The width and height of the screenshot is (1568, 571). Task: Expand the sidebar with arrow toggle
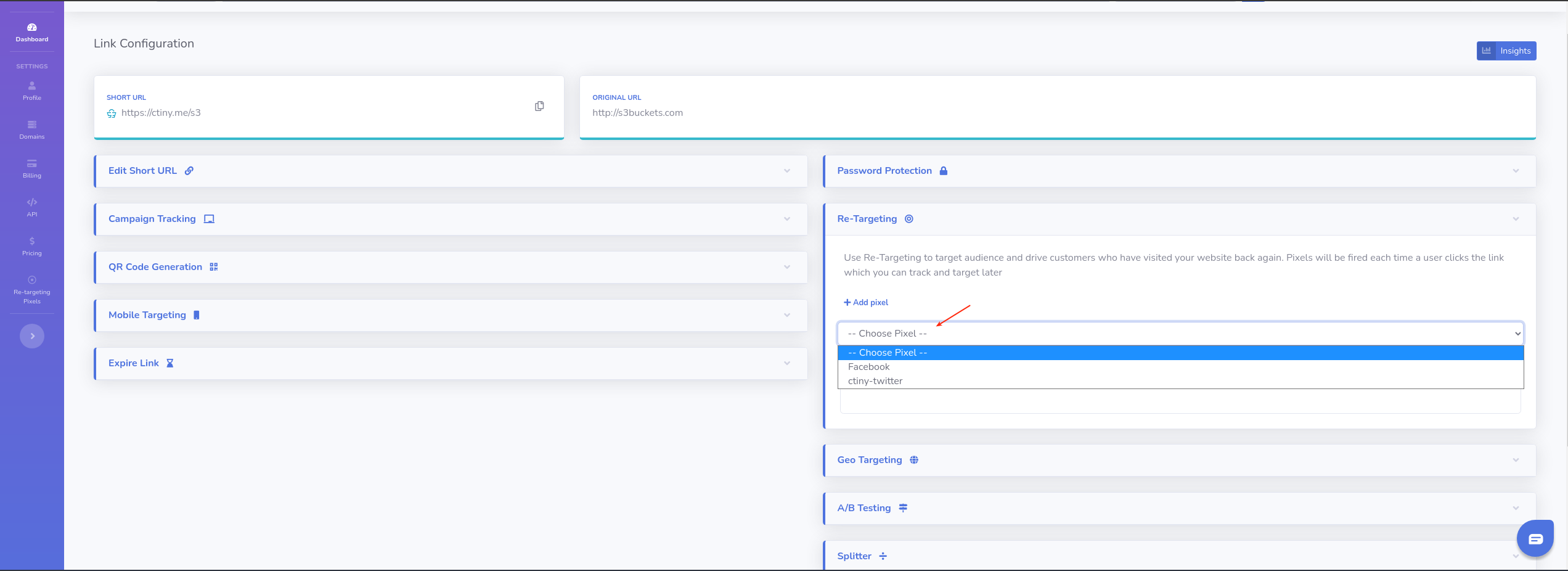(x=32, y=336)
